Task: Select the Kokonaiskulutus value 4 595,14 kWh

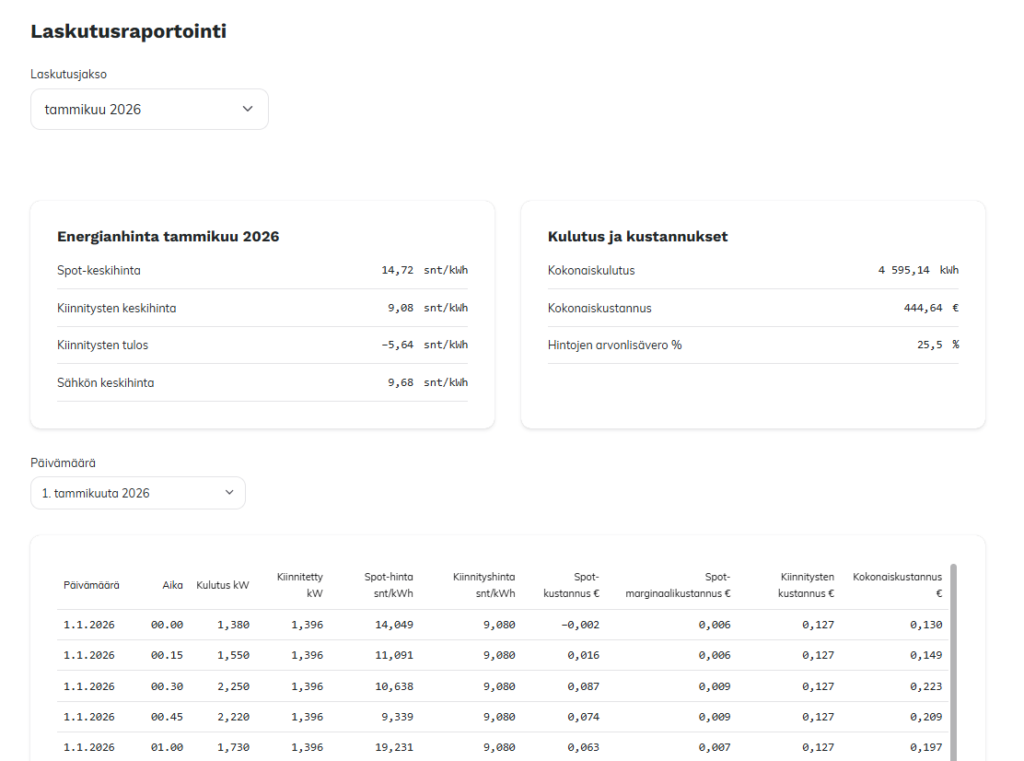Action: click(x=918, y=270)
